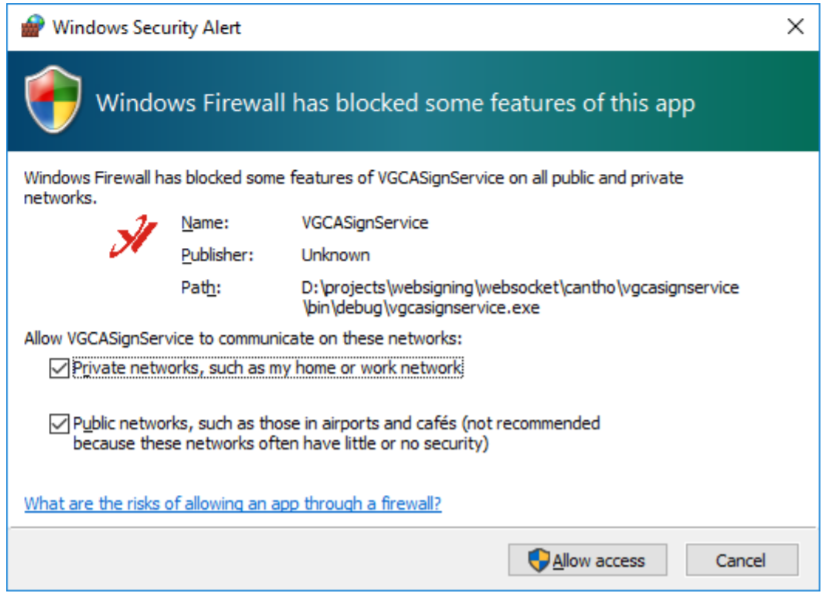Image resolution: width=828 pixels, height=599 pixels.
Task: Uncheck the Public networks checkbox
Action: [59, 424]
